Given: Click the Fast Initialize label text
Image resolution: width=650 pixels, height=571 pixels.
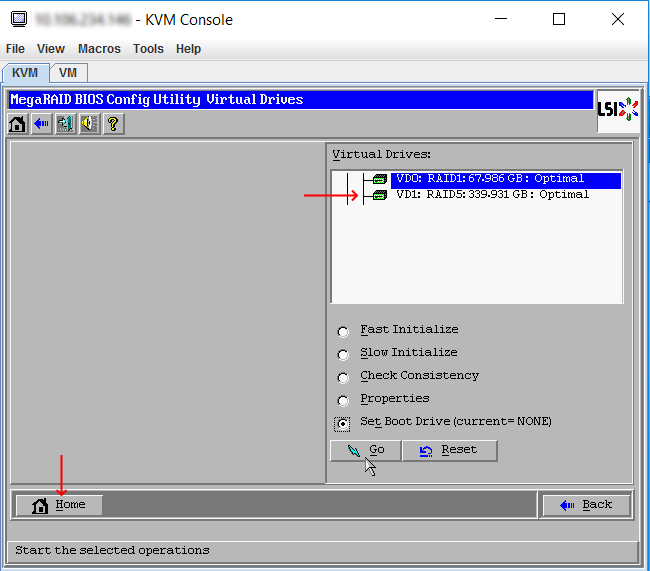Looking at the screenshot, I should (409, 330).
